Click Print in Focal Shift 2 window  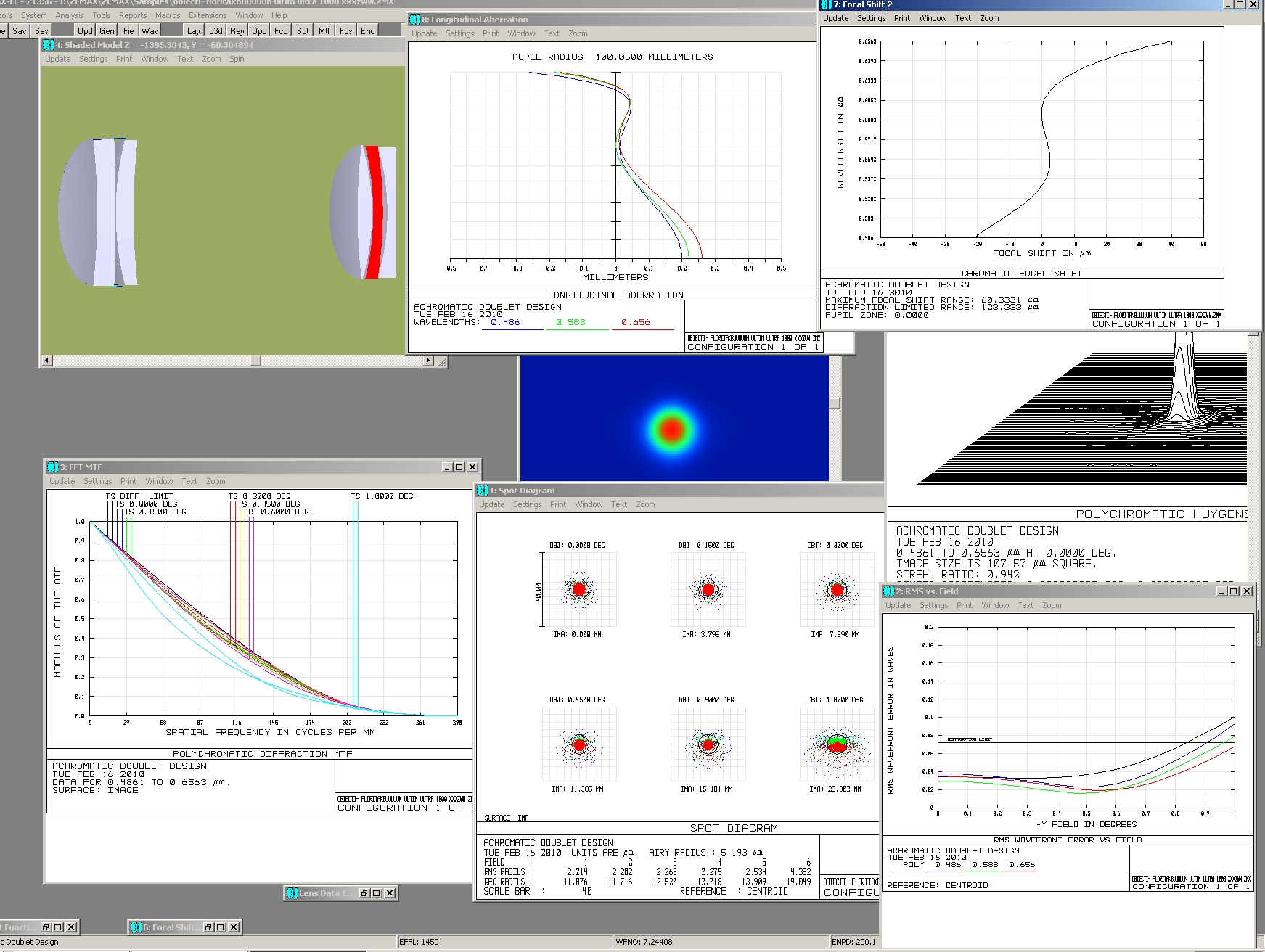pyautogui.click(x=902, y=19)
